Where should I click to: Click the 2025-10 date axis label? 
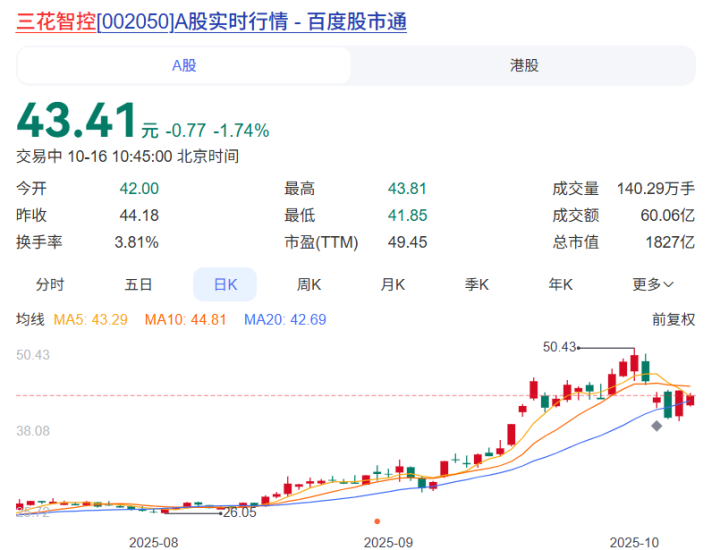point(634,542)
